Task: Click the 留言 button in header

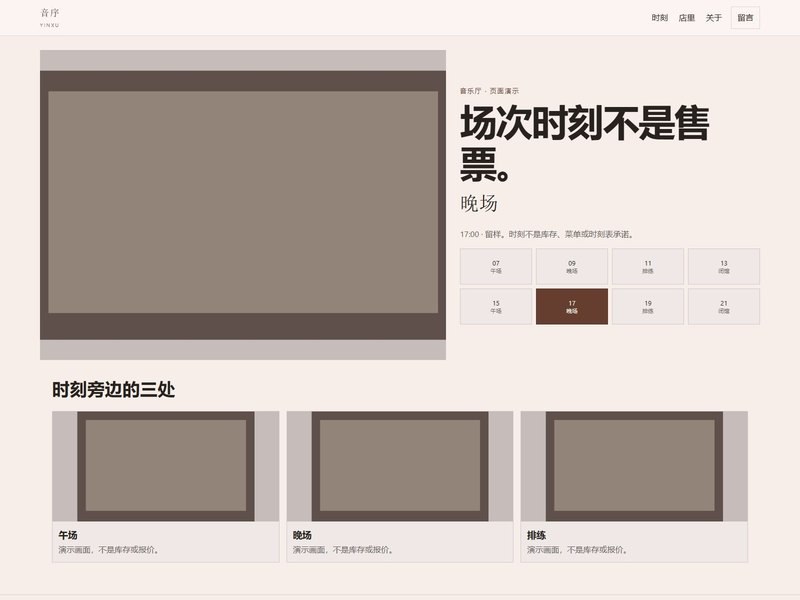Action: [745, 18]
